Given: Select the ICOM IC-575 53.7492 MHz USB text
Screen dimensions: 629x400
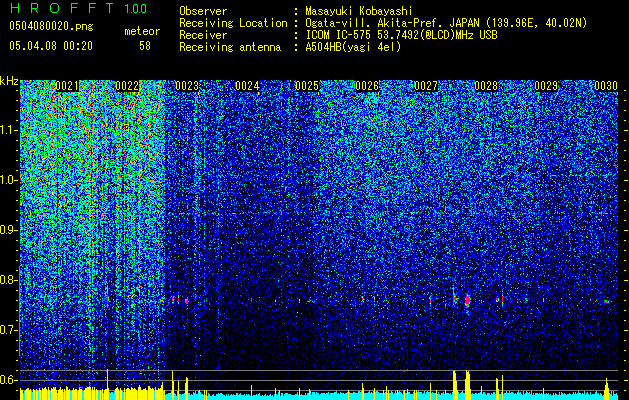Looking at the screenshot, I should click(x=401, y=35).
